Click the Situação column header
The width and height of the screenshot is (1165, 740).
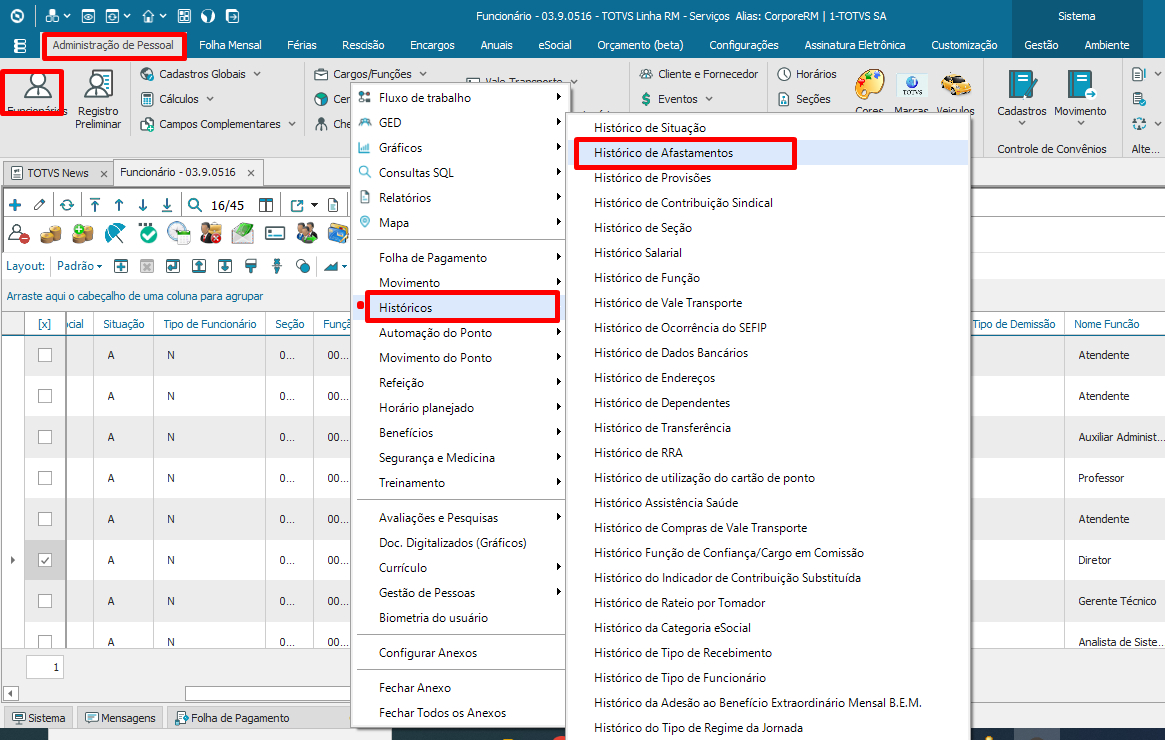(x=124, y=324)
